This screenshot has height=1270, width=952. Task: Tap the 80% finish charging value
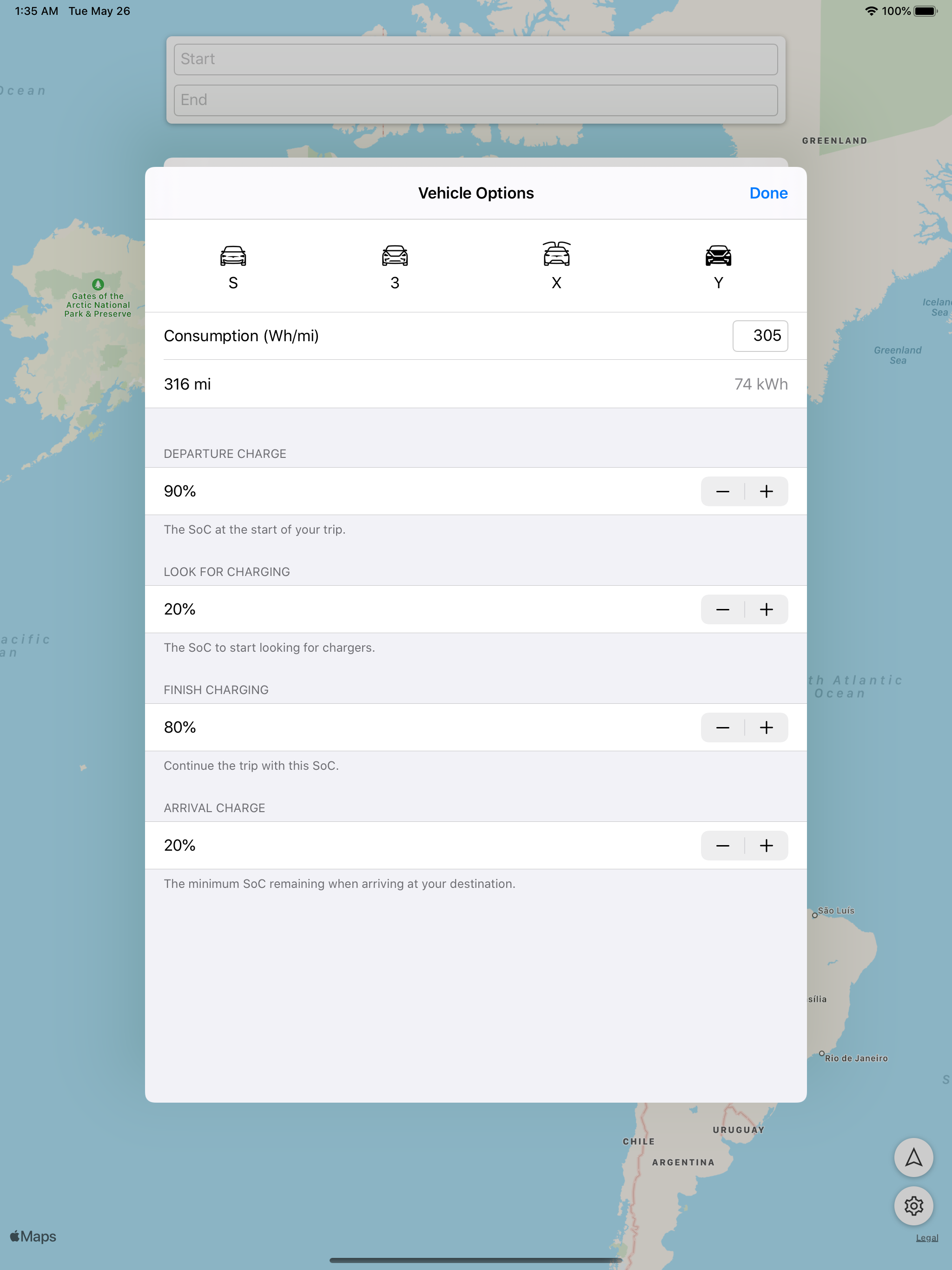tap(180, 728)
